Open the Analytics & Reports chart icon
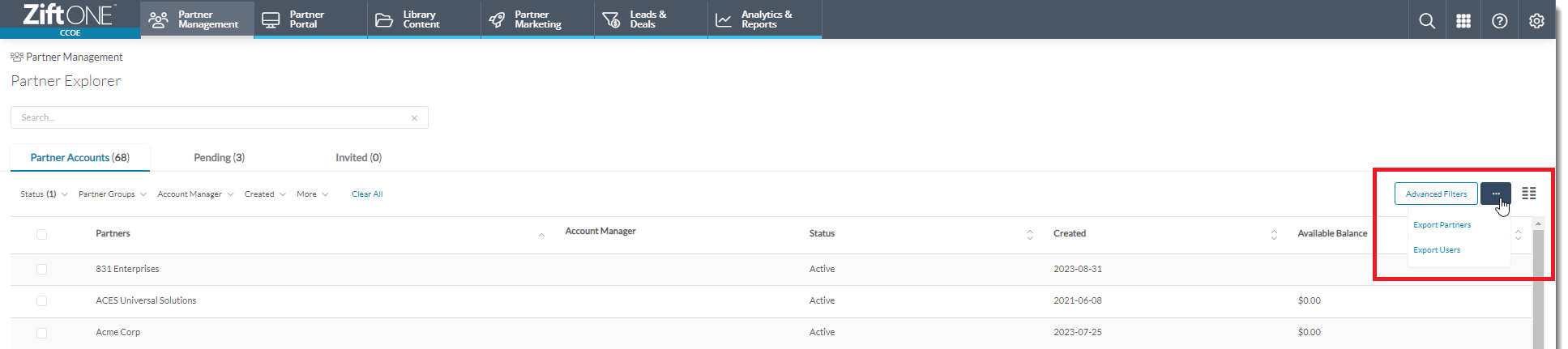 [x=724, y=19]
